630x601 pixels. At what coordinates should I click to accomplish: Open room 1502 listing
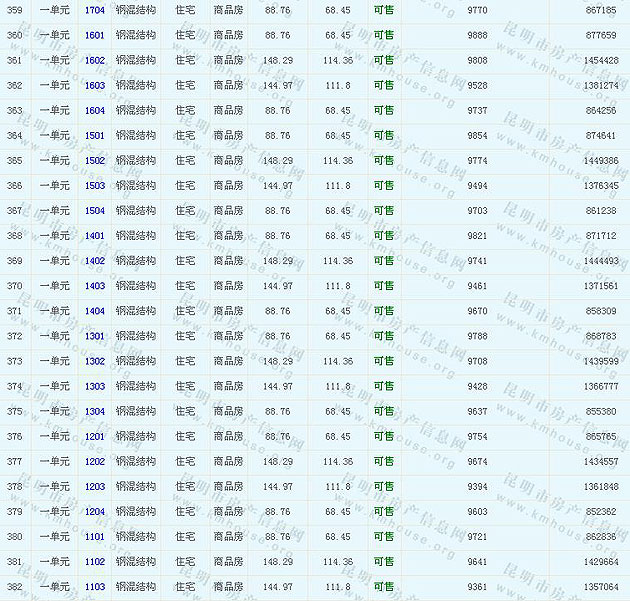[x=95, y=160]
